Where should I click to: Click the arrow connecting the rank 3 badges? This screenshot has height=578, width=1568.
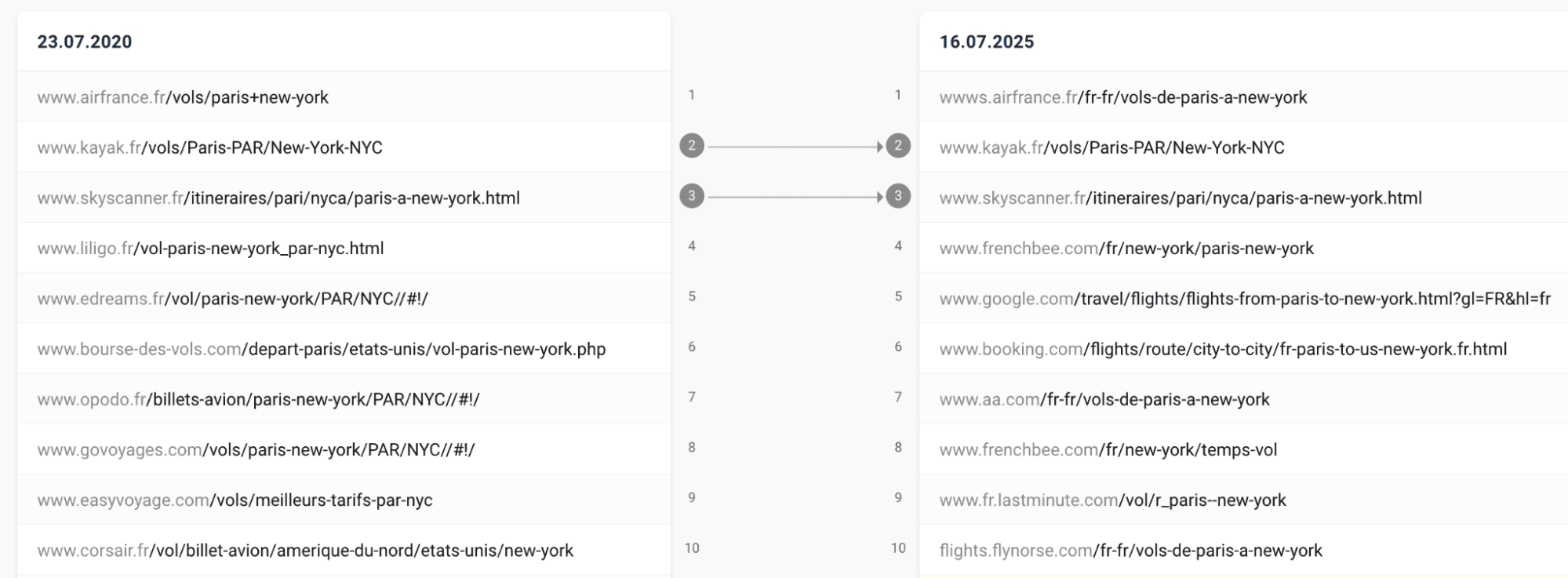(x=795, y=197)
